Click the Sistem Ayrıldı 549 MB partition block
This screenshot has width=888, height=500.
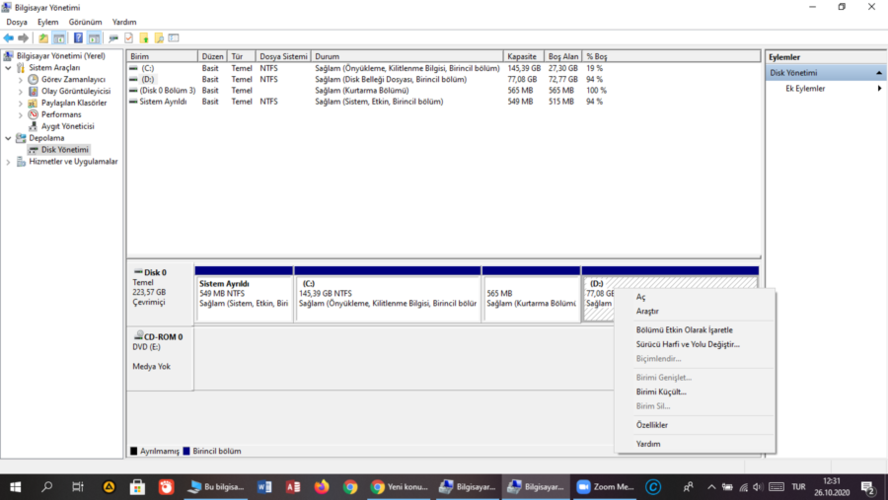point(244,298)
